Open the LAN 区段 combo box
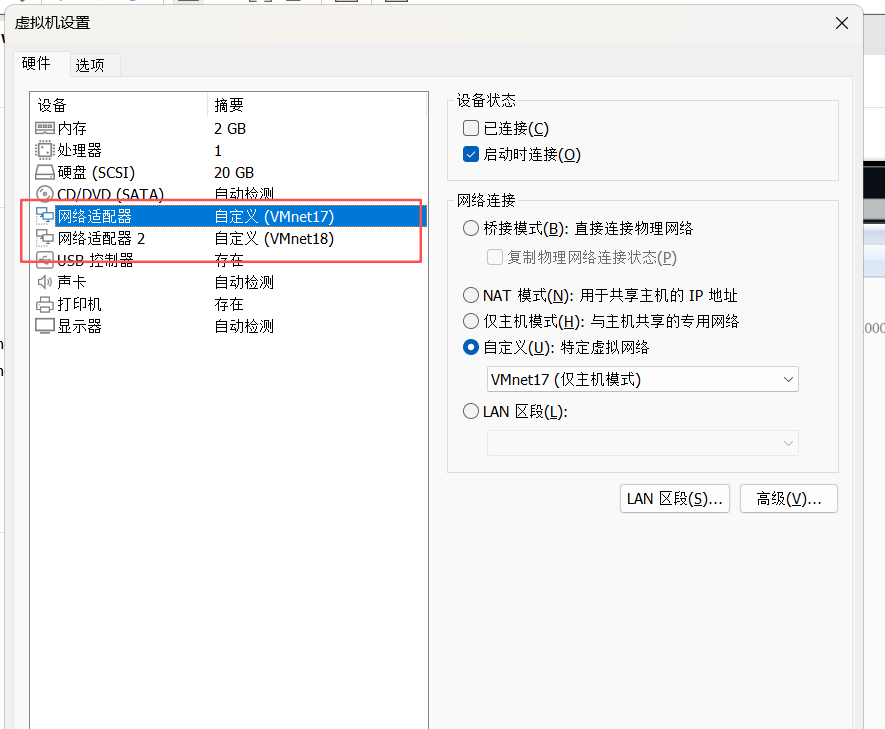This screenshot has height=729, width=885. (642, 443)
